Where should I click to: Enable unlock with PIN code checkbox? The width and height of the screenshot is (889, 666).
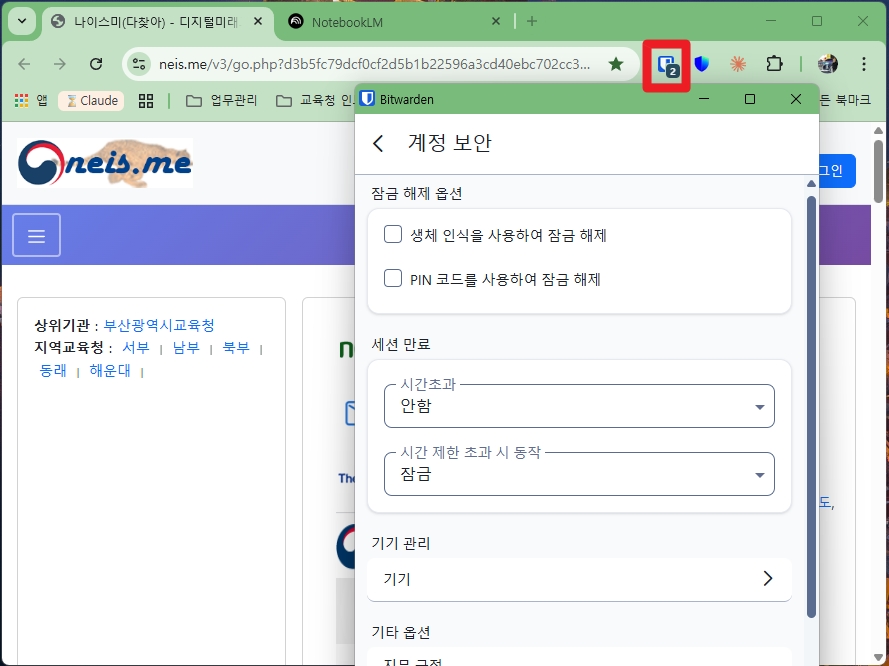pos(393,279)
